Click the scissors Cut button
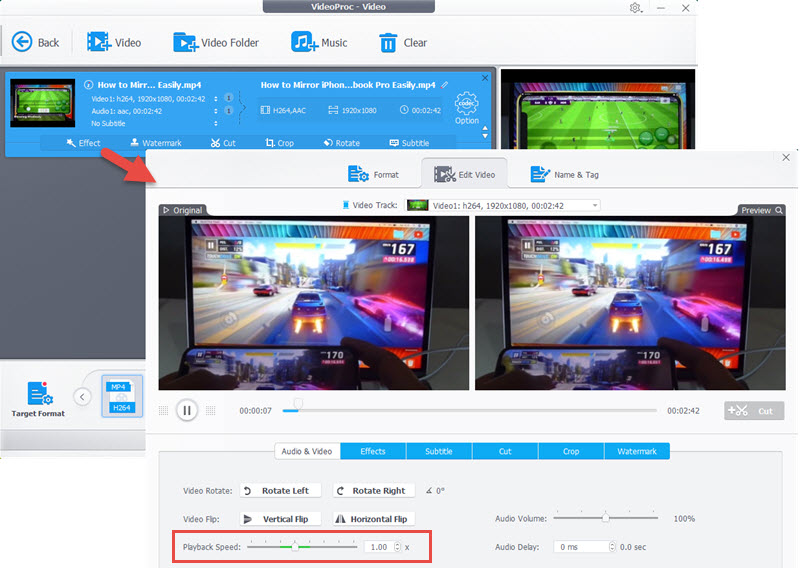Screen dimensions: 800x568 click(754, 411)
